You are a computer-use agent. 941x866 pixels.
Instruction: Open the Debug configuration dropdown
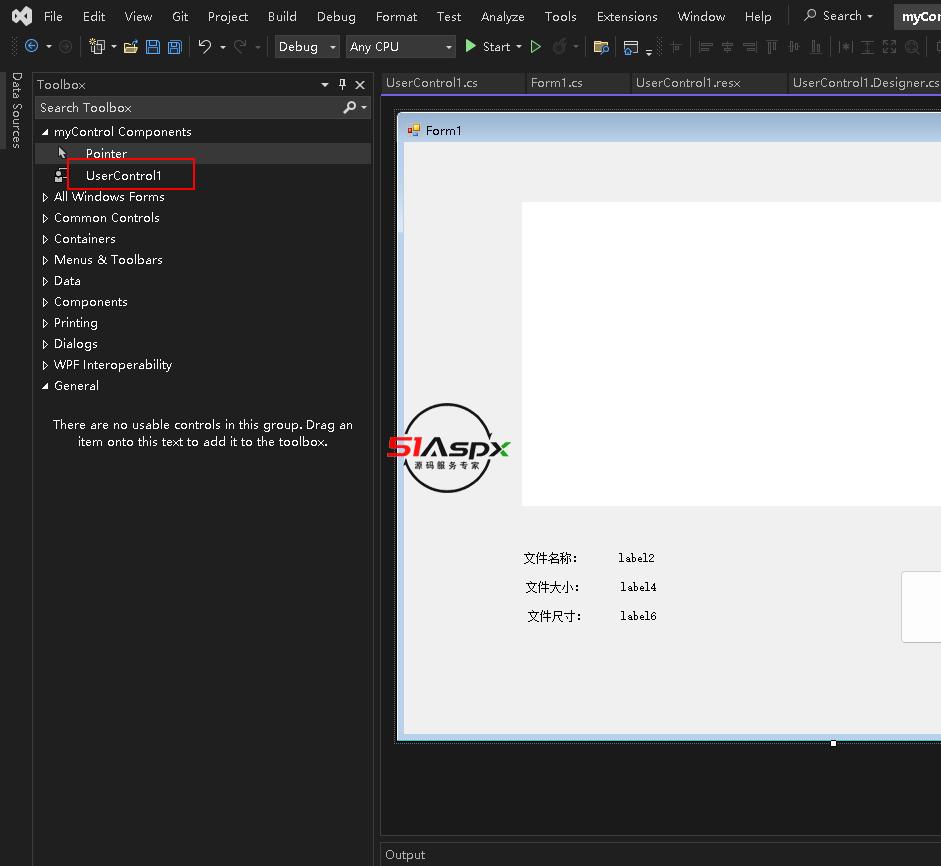coord(308,47)
